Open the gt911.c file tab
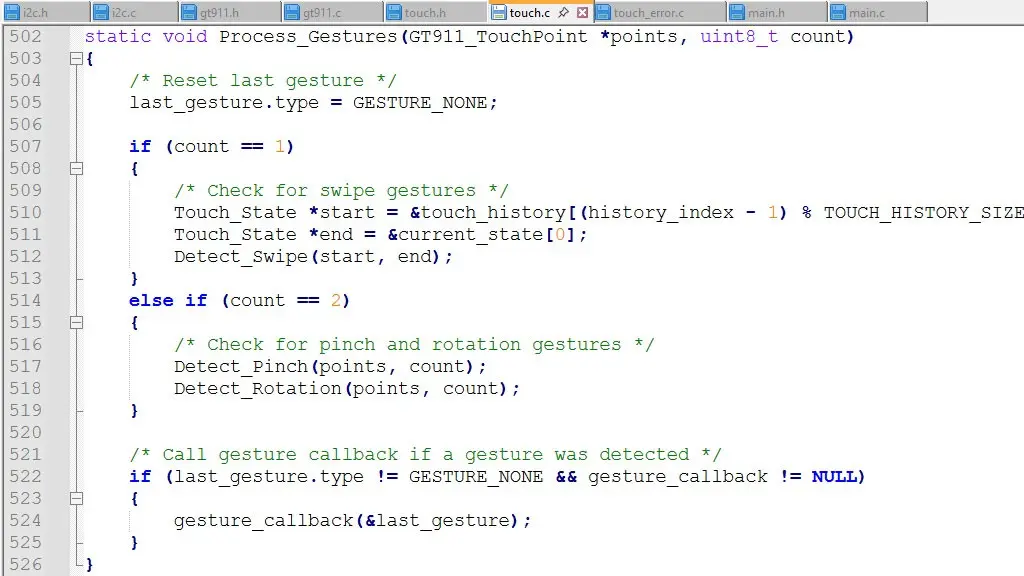Viewport: 1024px width, 576px height. tap(320, 13)
